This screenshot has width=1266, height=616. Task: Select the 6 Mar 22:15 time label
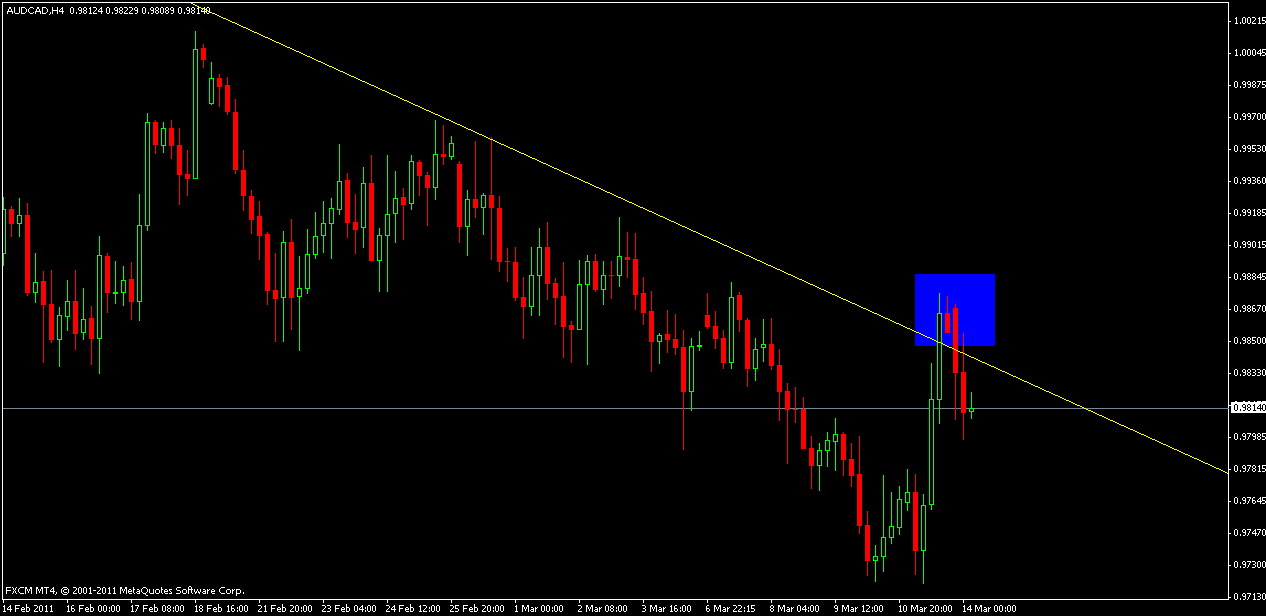tap(733, 608)
